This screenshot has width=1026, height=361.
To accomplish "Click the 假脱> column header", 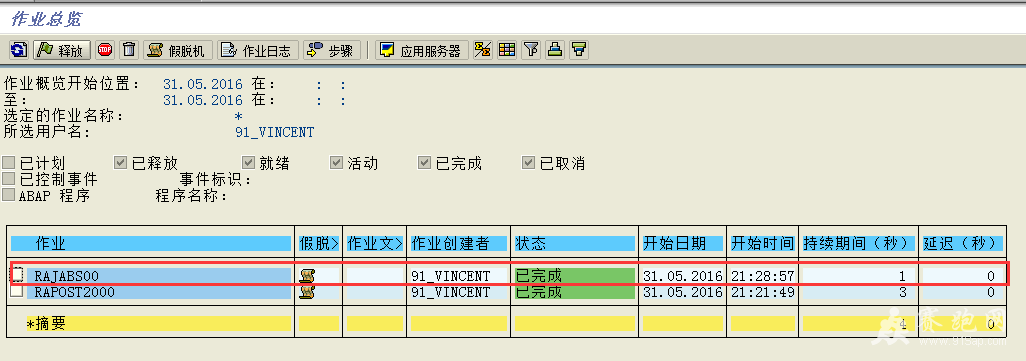I will coord(319,244).
